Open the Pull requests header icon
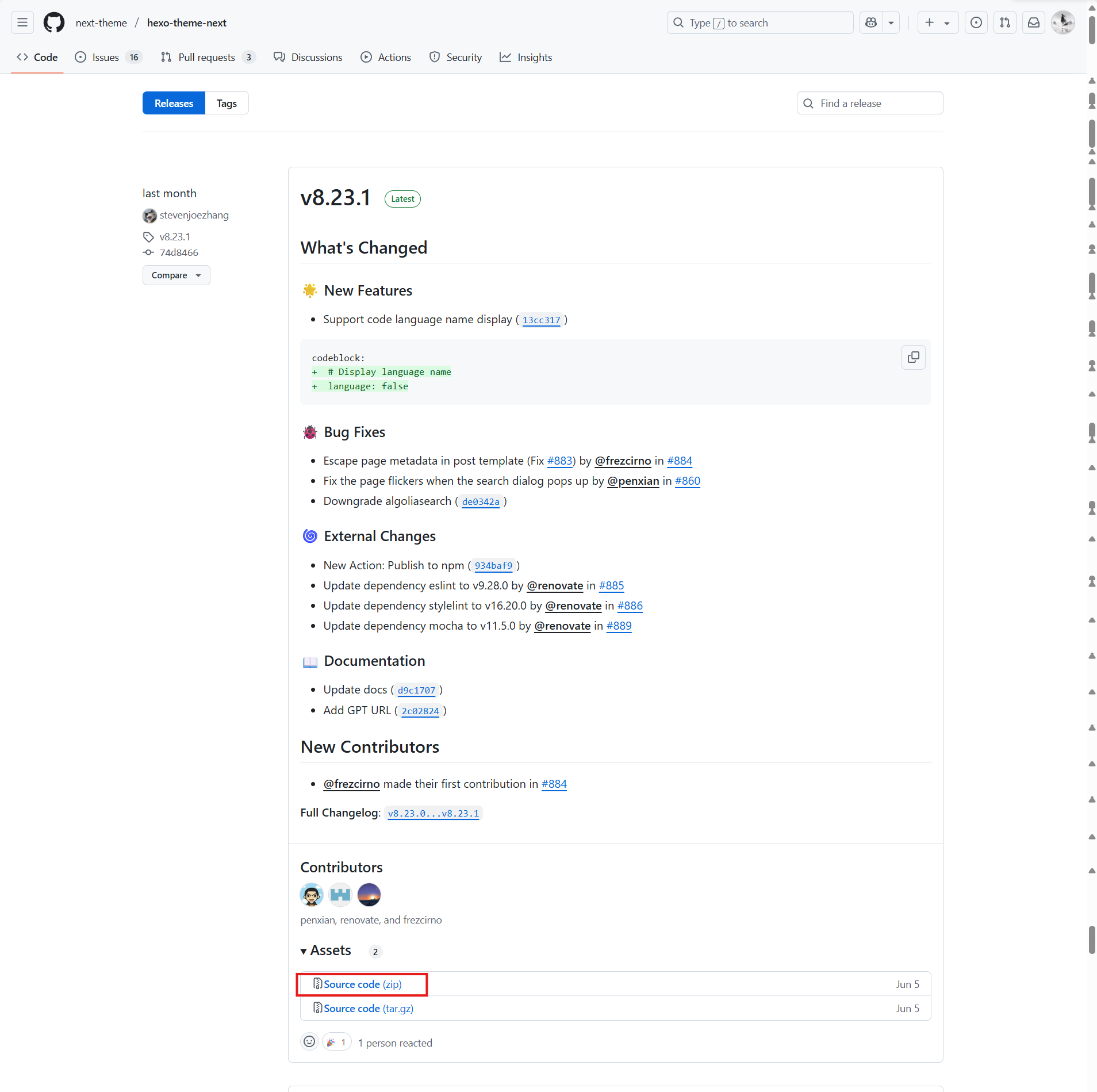This screenshot has width=1097, height=1092. click(x=1004, y=23)
